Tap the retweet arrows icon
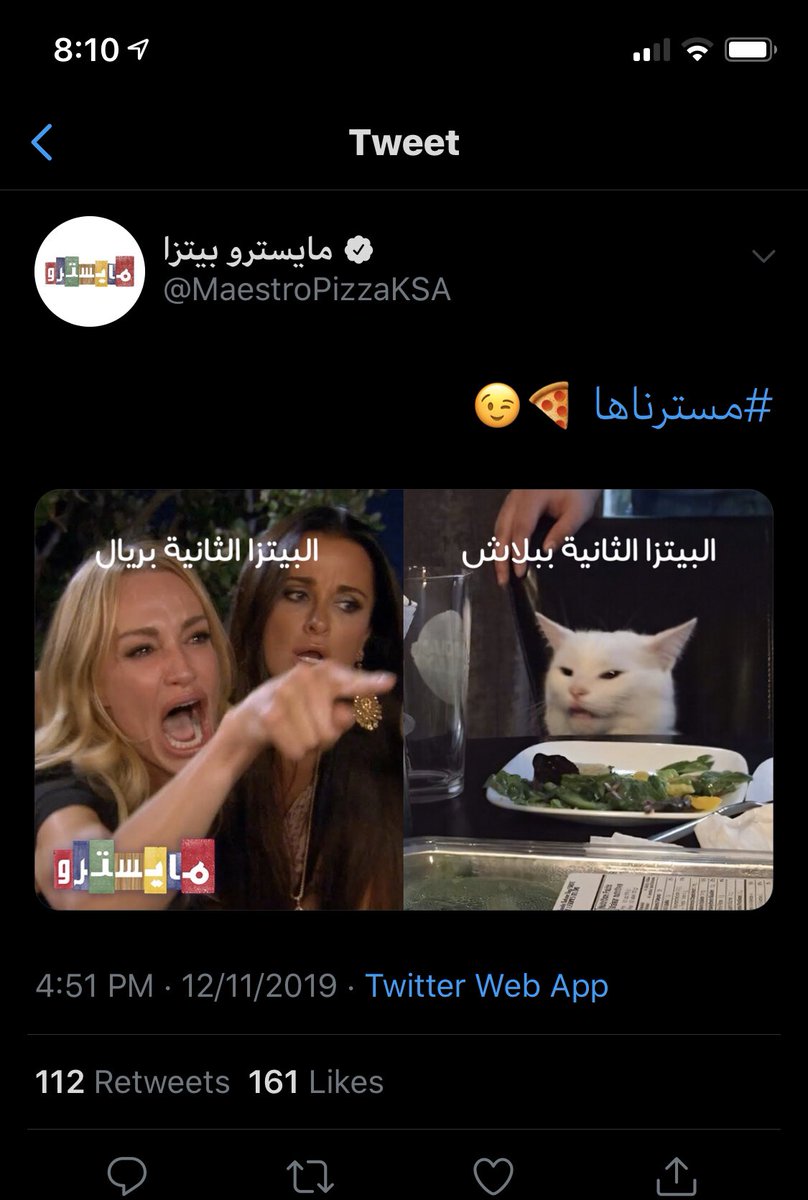This screenshot has height=1200, width=808. click(x=311, y=1176)
